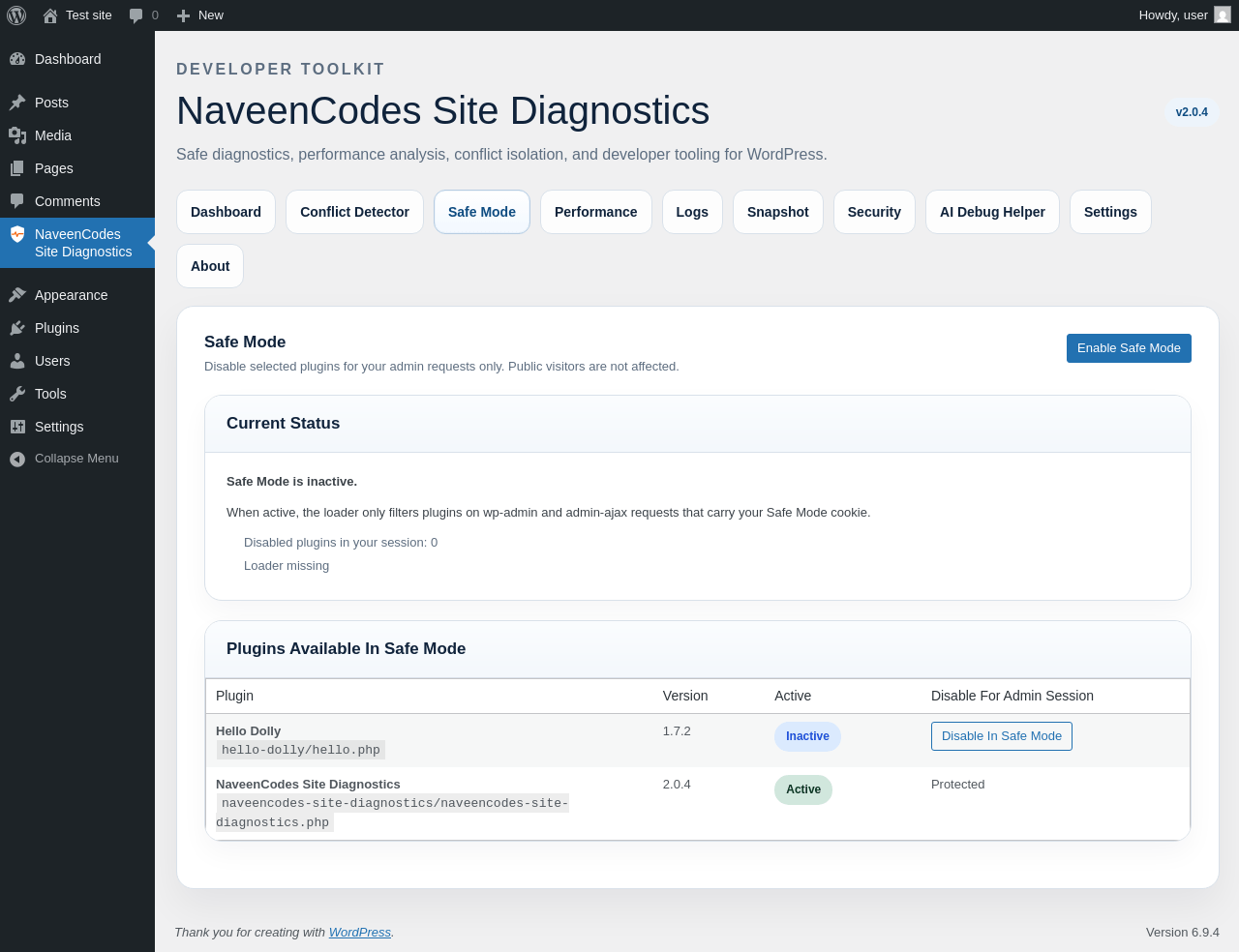Disable Hello Dolly in Safe Mode
Image resolution: width=1239 pixels, height=952 pixels.
tap(1001, 736)
